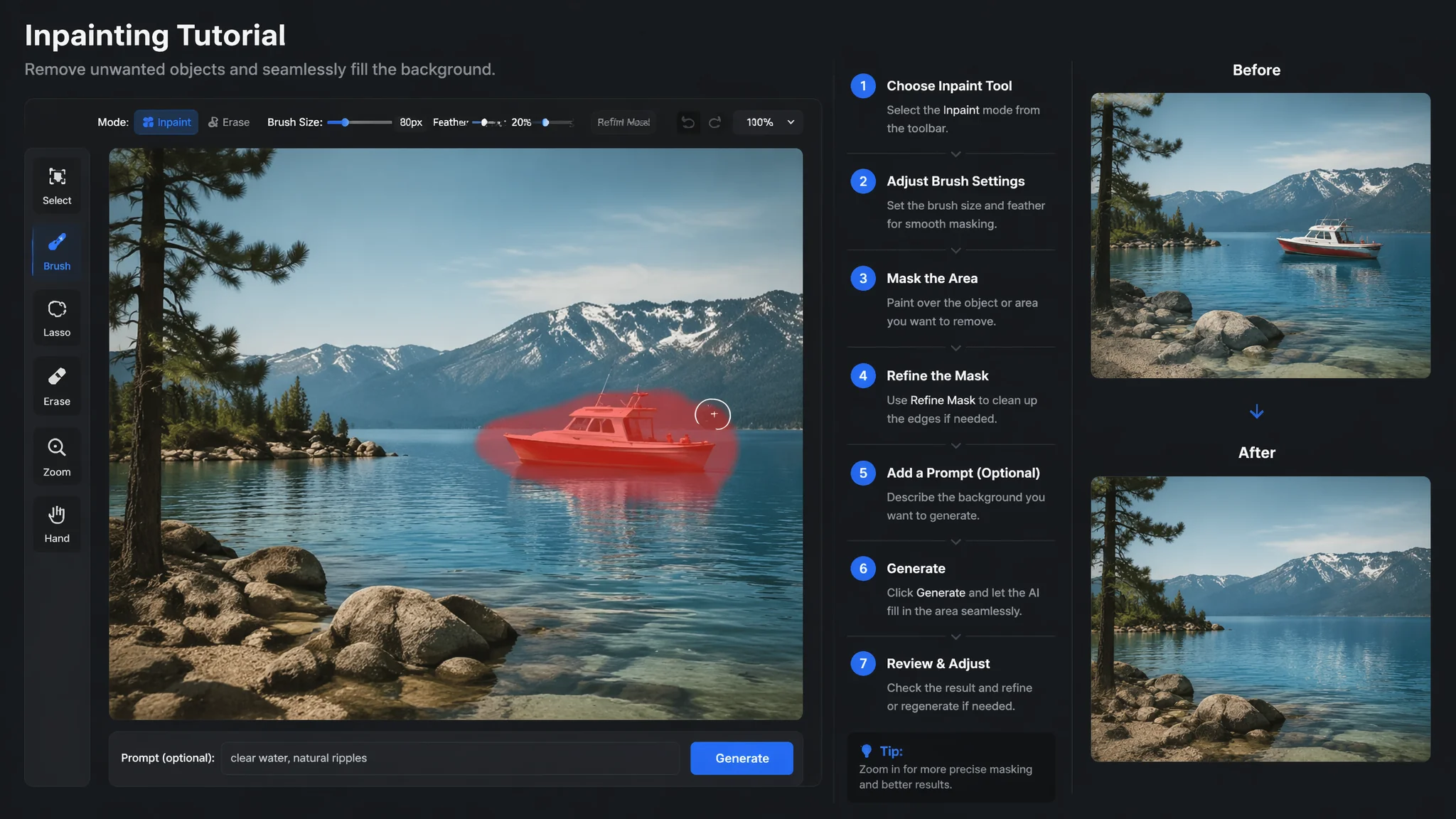
Task: Pick the Erase tool in sidebar
Action: [x=57, y=385]
